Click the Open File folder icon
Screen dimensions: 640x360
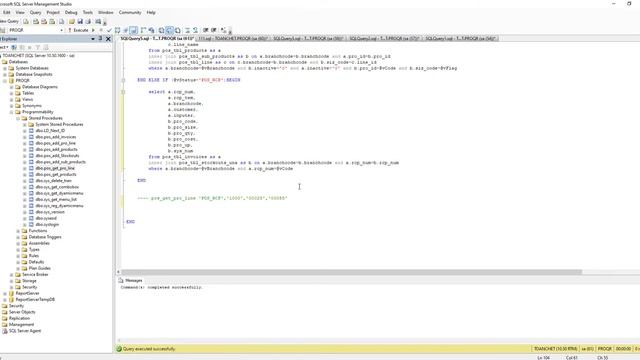[x=72, y=21]
